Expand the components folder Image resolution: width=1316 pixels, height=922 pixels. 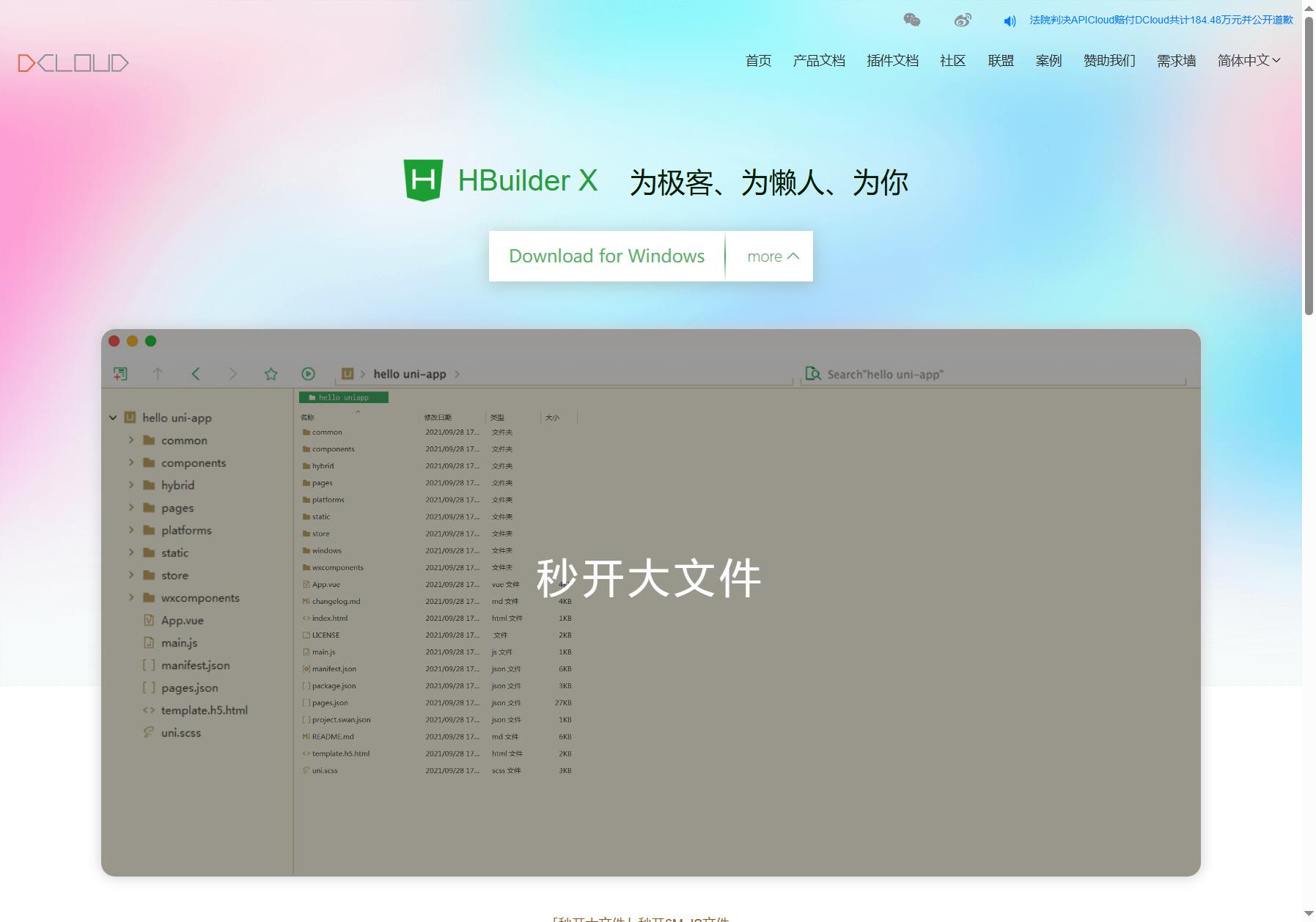[x=131, y=462]
